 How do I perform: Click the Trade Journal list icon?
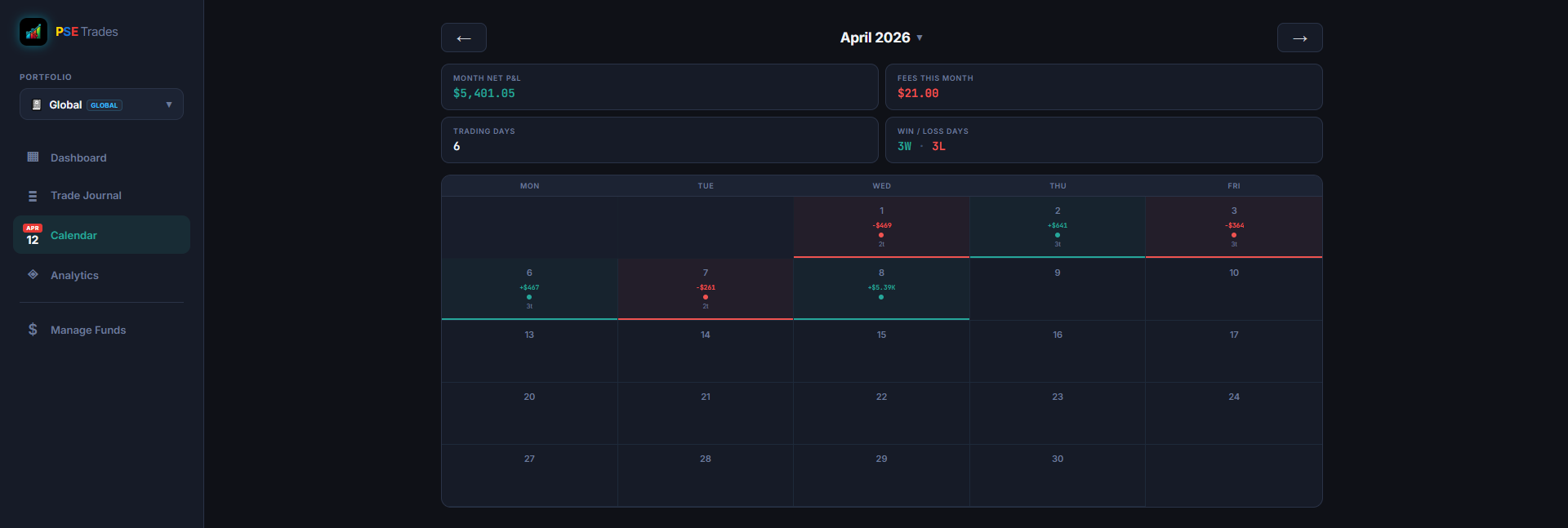(x=33, y=196)
